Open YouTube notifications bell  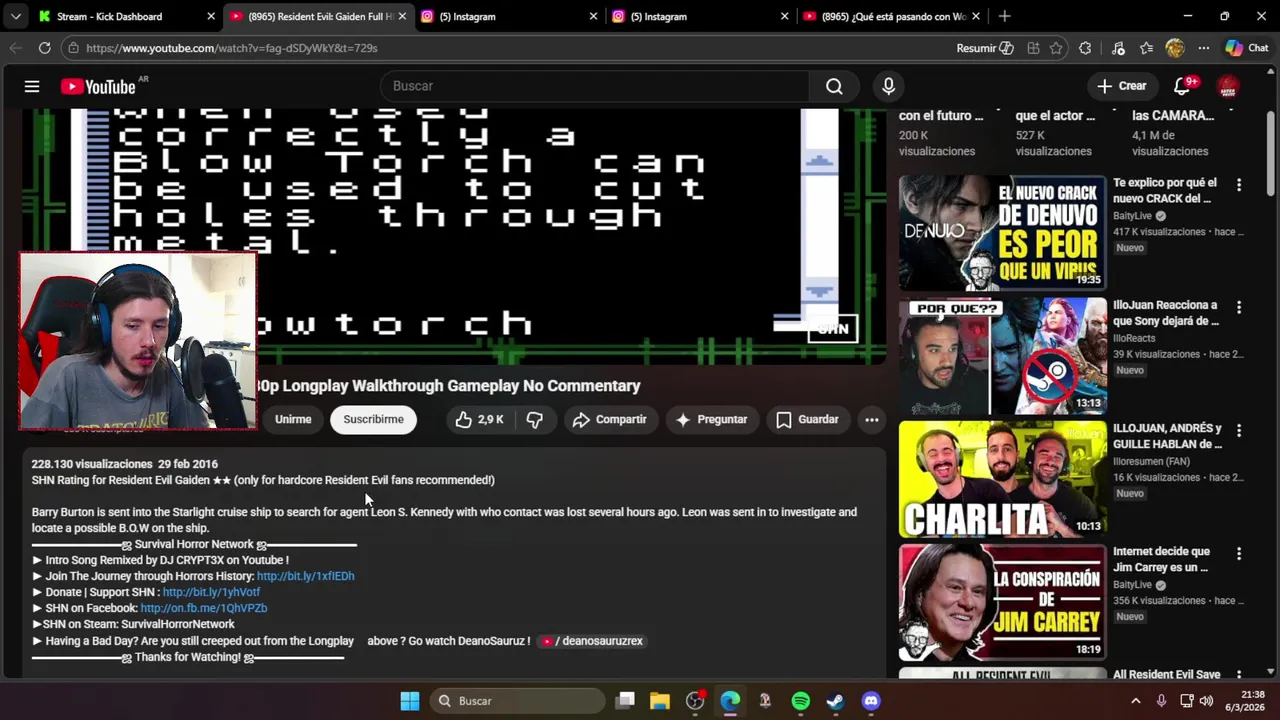point(1182,86)
